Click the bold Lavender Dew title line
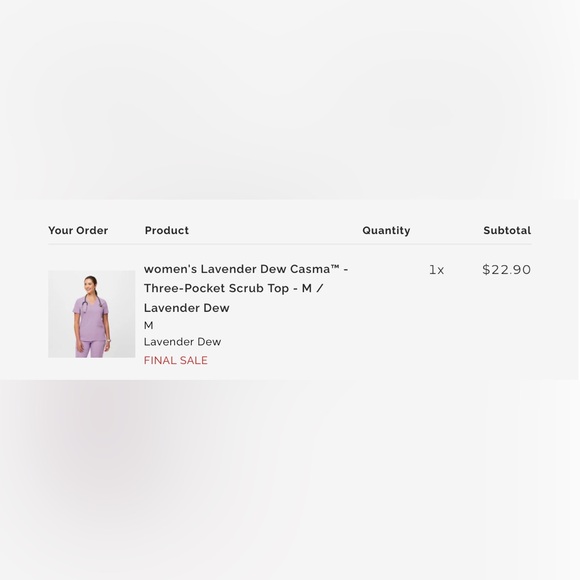 coord(187,308)
